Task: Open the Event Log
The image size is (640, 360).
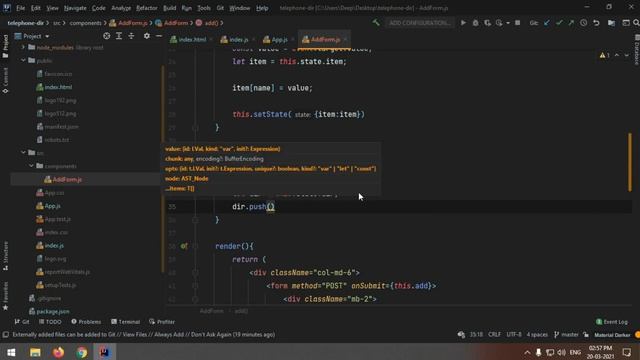Action: [611, 322]
